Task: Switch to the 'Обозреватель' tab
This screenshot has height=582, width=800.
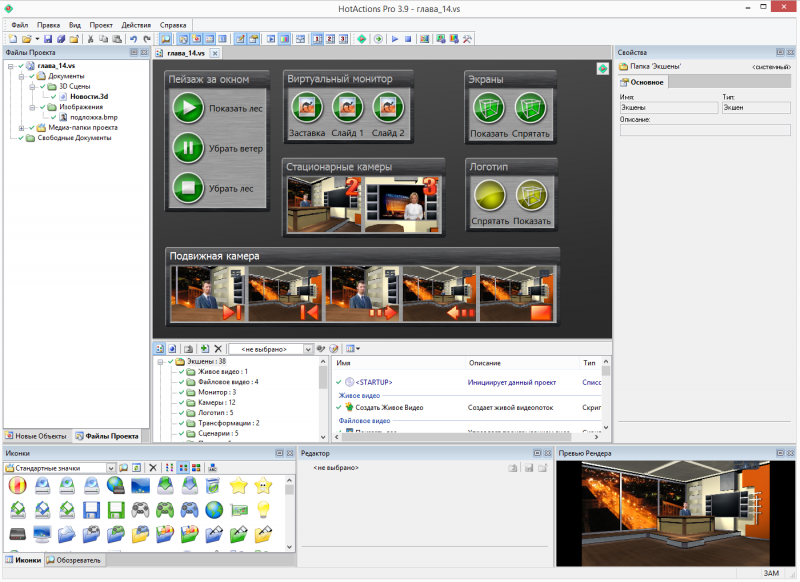Action: pyautogui.click(x=74, y=560)
